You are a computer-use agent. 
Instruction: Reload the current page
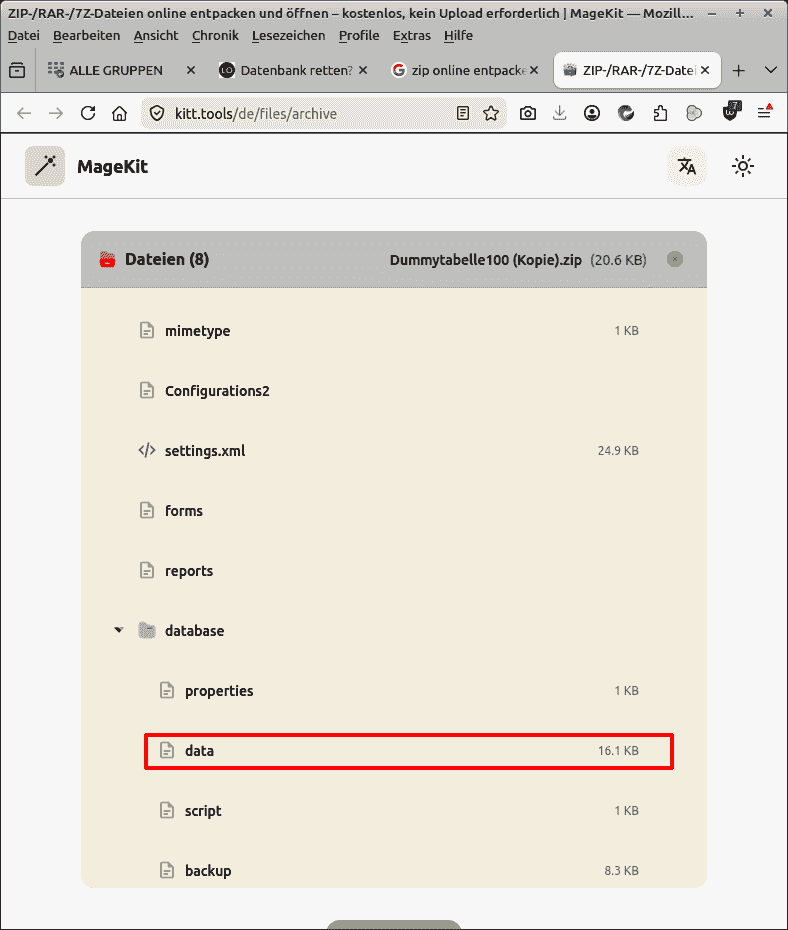point(88,113)
